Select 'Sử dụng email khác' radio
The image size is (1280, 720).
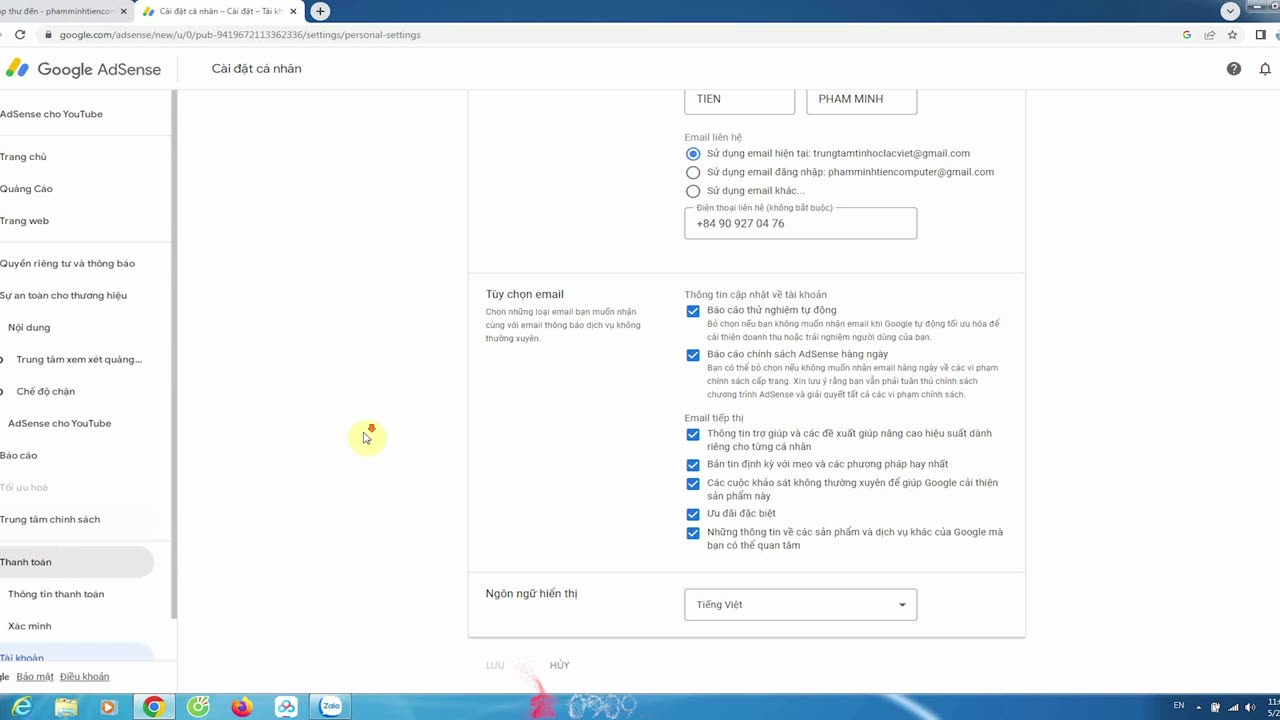pos(693,191)
